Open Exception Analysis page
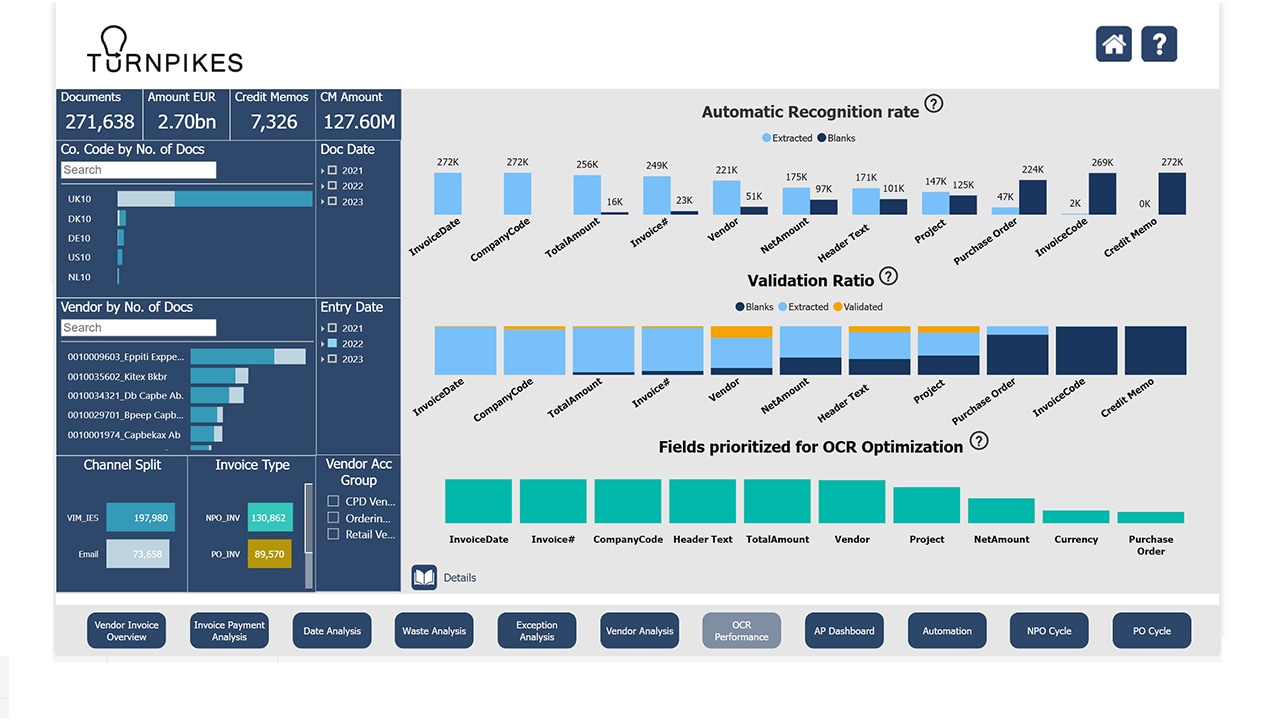Viewport: 1280px width, 720px height. pyautogui.click(x=537, y=631)
